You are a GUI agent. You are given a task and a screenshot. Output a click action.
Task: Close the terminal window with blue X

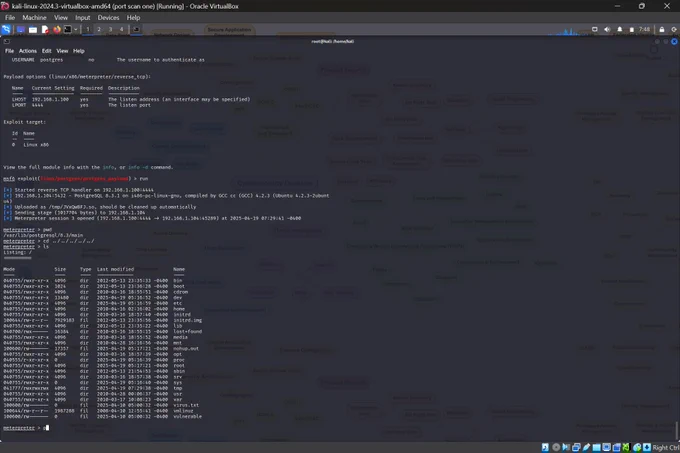[x=674, y=42]
